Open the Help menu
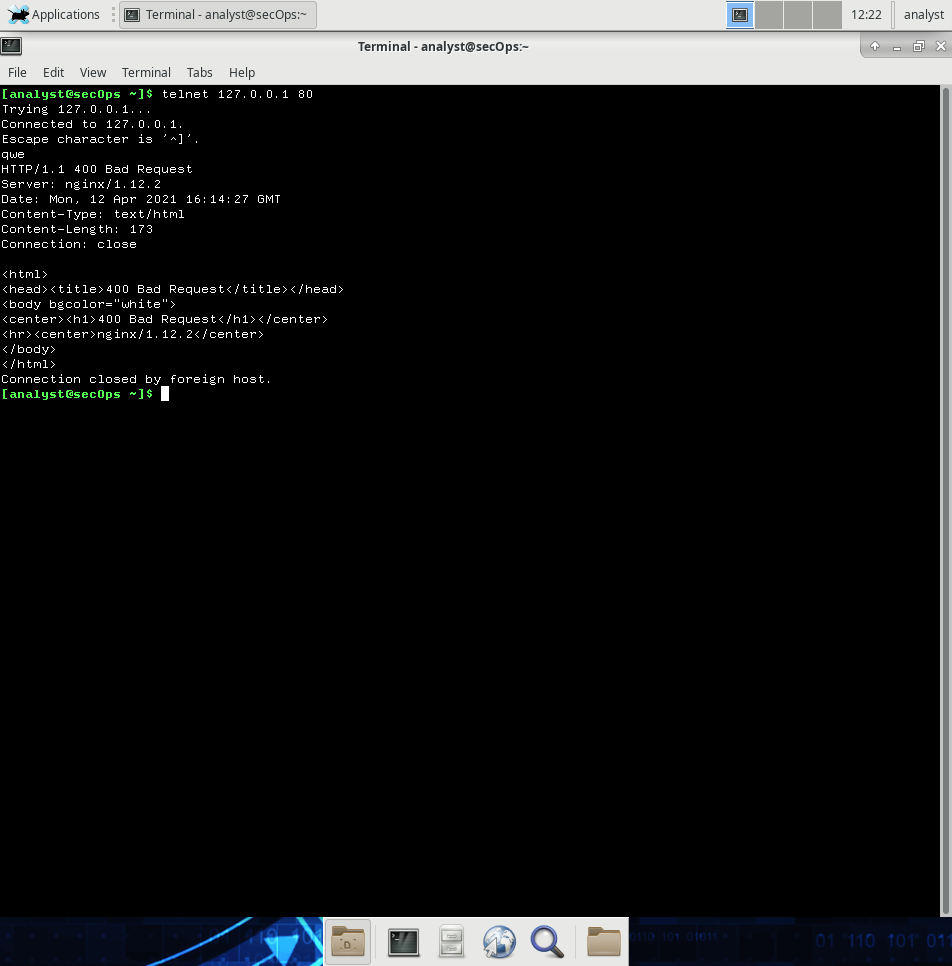This screenshot has width=952, height=966. tap(242, 73)
